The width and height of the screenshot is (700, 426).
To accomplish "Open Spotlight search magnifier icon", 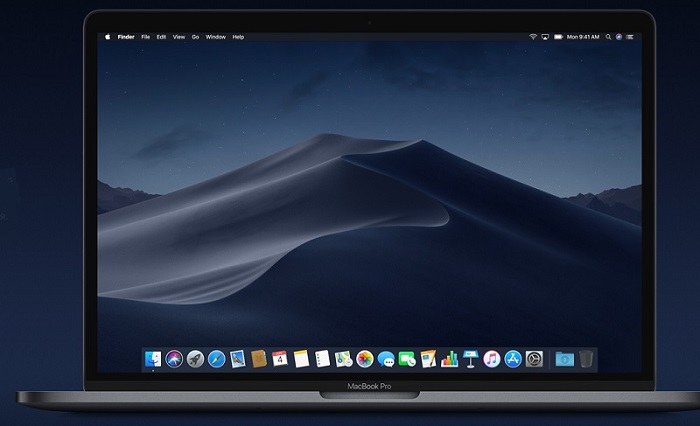I will tap(608, 37).
